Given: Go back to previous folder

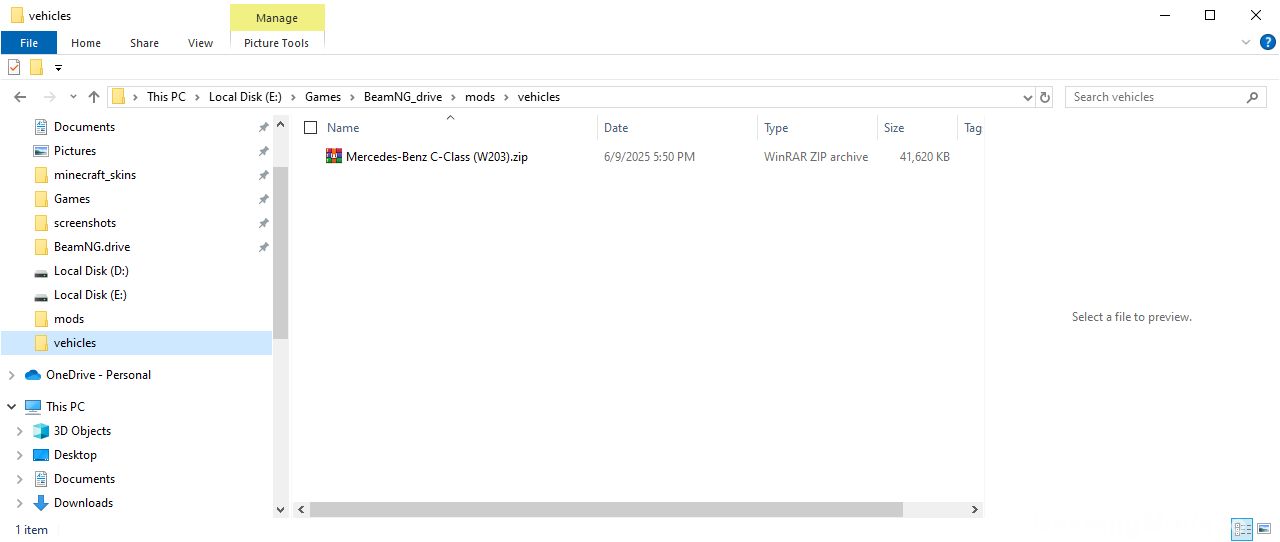Looking at the screenshot, I should tap(20, 97).
